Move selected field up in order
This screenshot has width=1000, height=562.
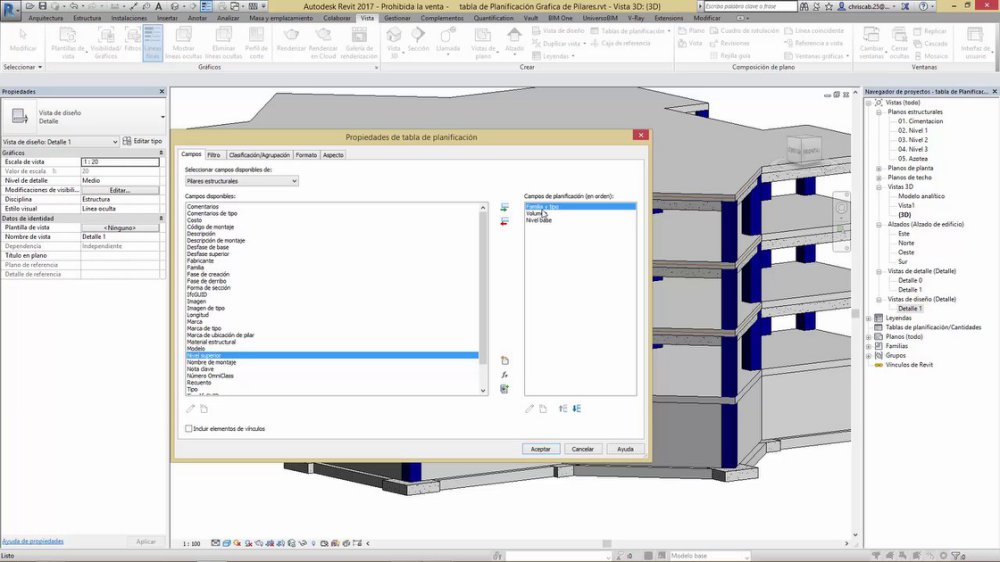point(563,409)
